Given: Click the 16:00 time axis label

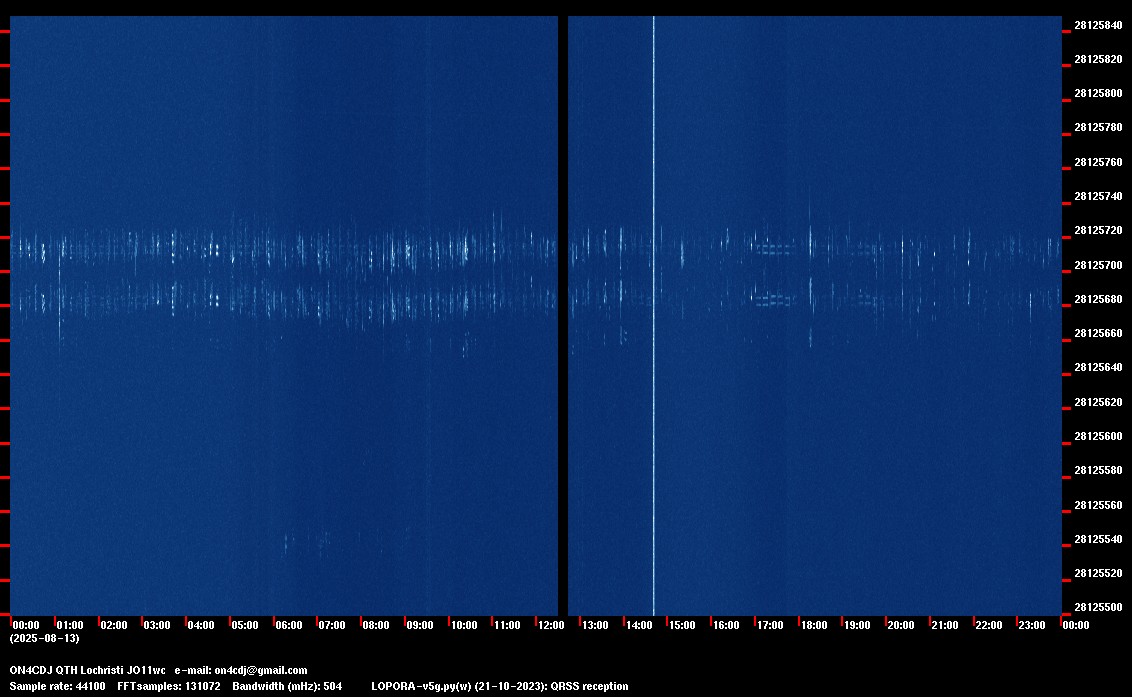Looking at the screenshot, I should point(726,625).
